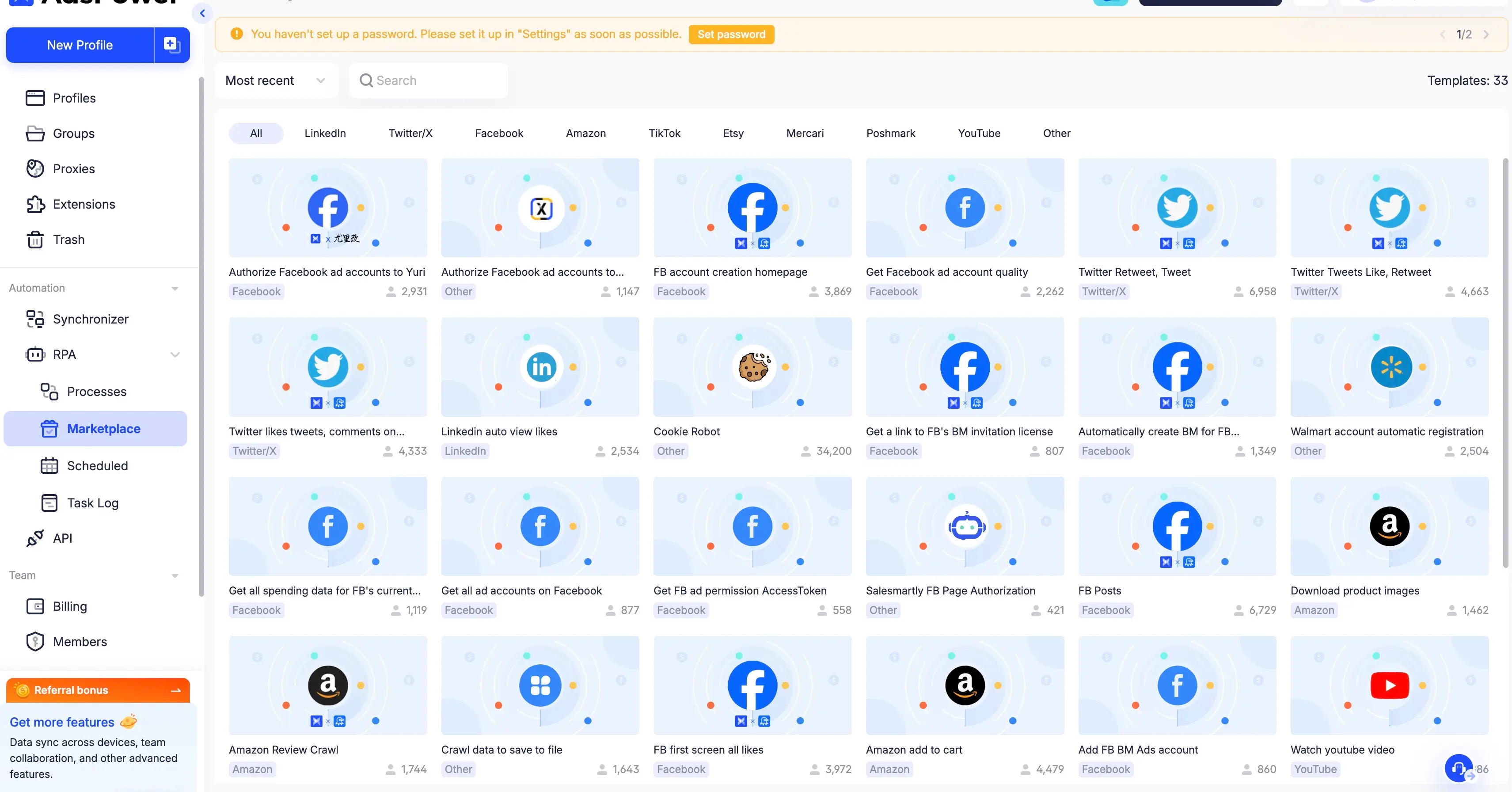This screenshot has width=1512, height=792.
Task: Open Watch youtube video template thumbnail
Action: point(1389,685)
